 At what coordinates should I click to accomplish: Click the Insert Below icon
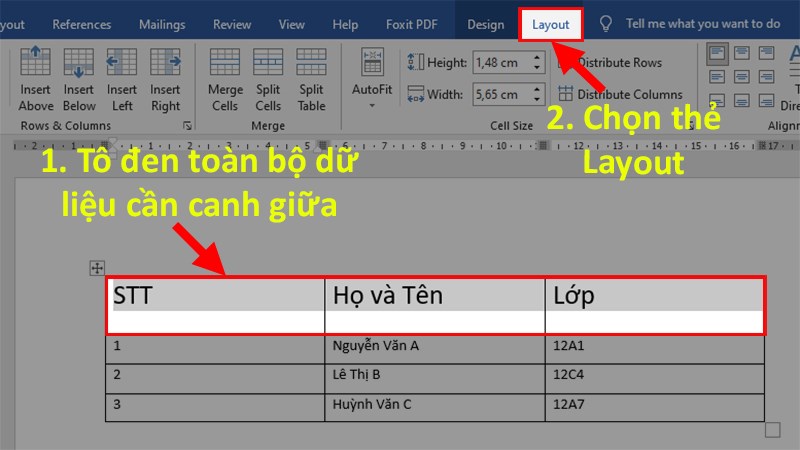click(x=79, y=62)
